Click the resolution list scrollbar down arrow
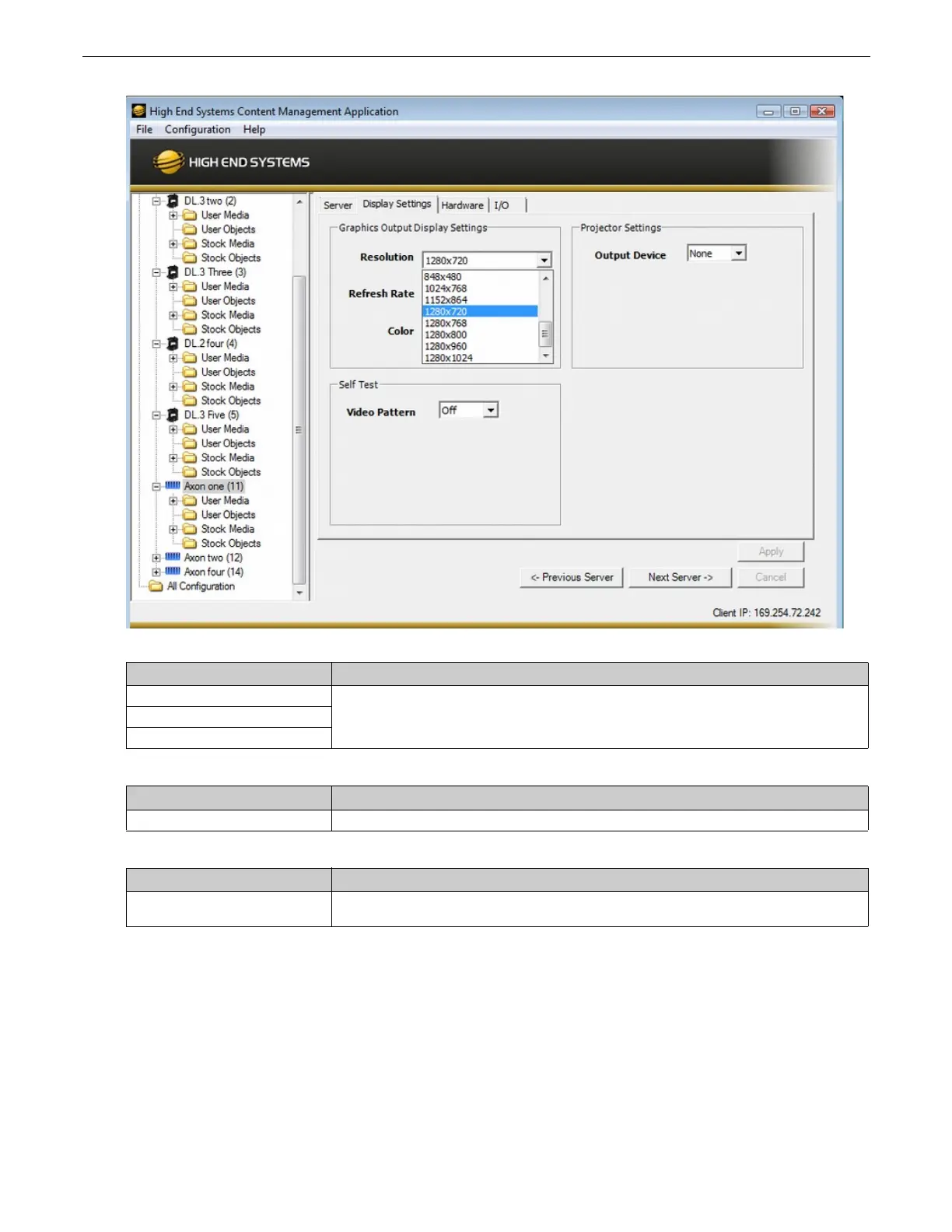This screenshot has height=1232, width=952. tap(546, 356)
